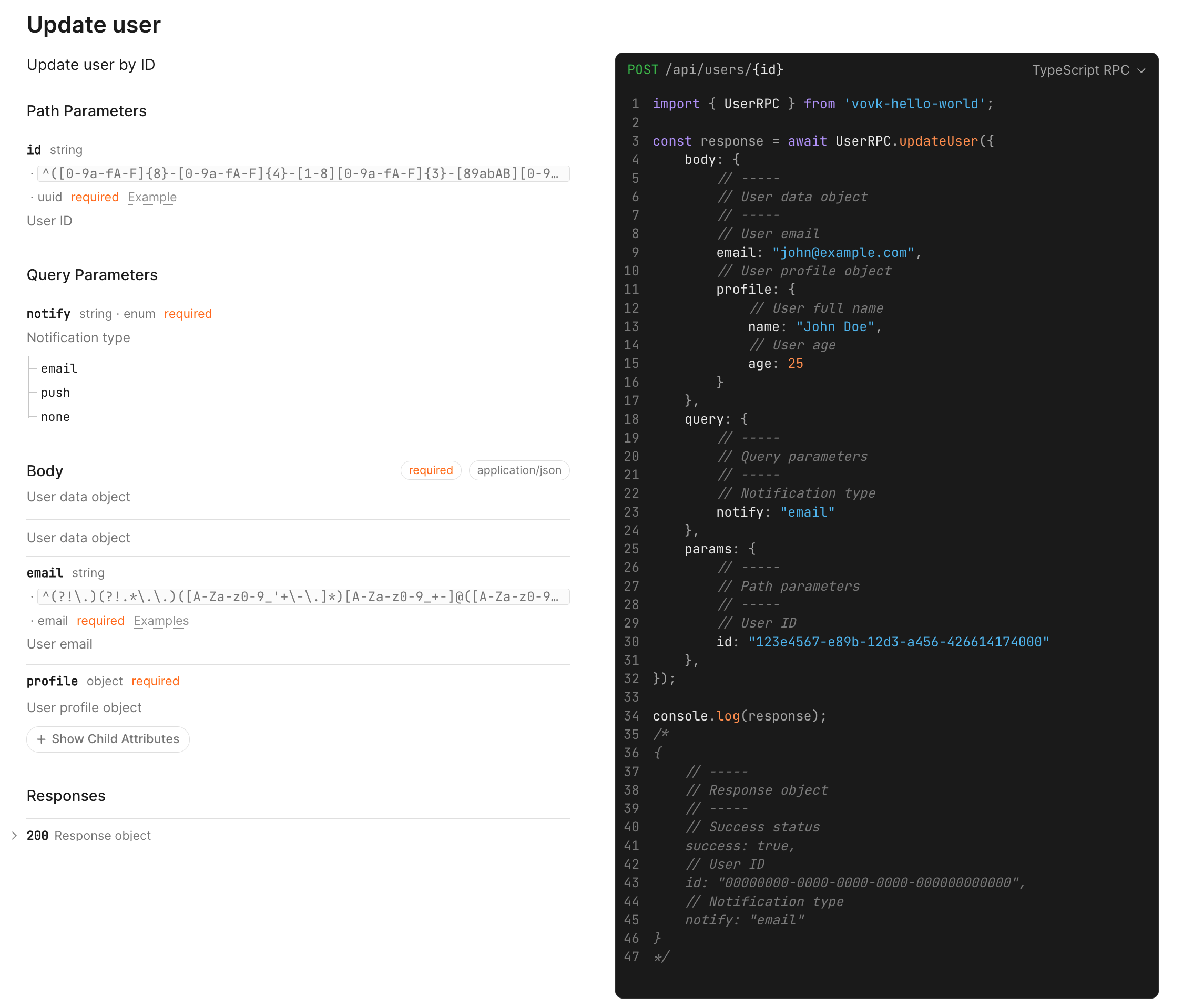
Task: Click the updateUser method in code sample
Action: tap(938, 141)
